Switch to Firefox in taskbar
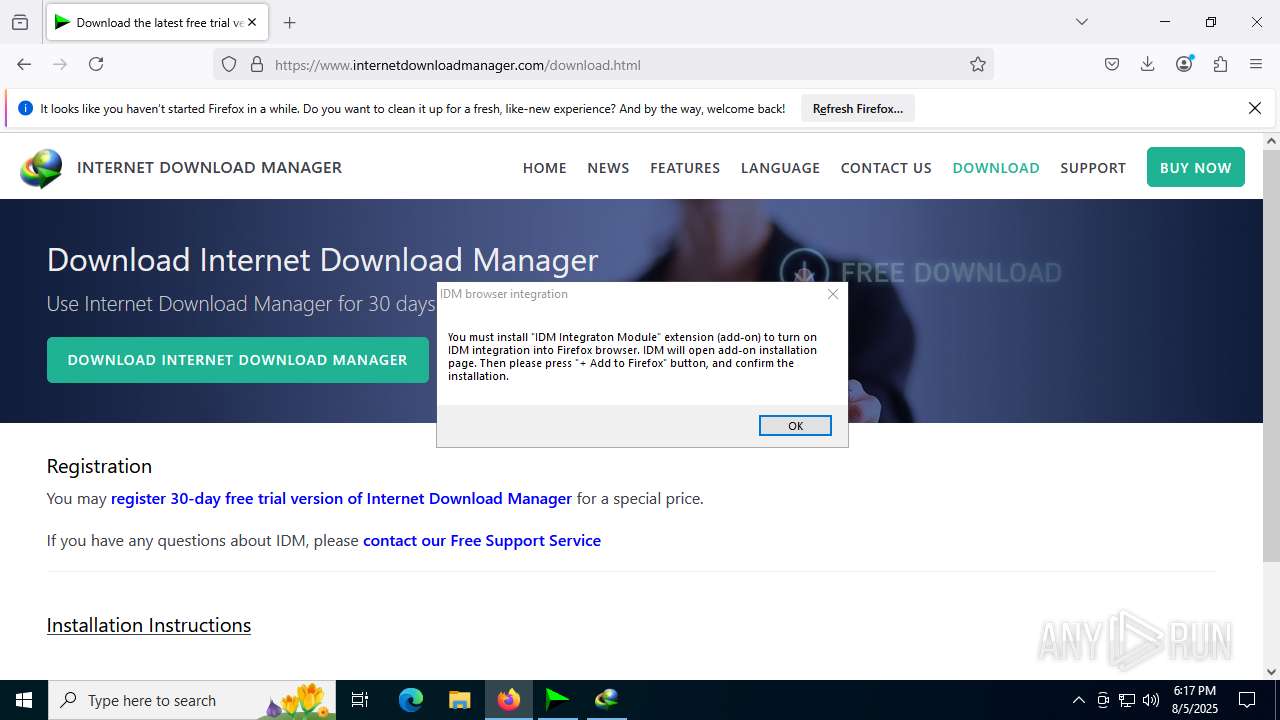1280x720 pixels. (509, 700)
